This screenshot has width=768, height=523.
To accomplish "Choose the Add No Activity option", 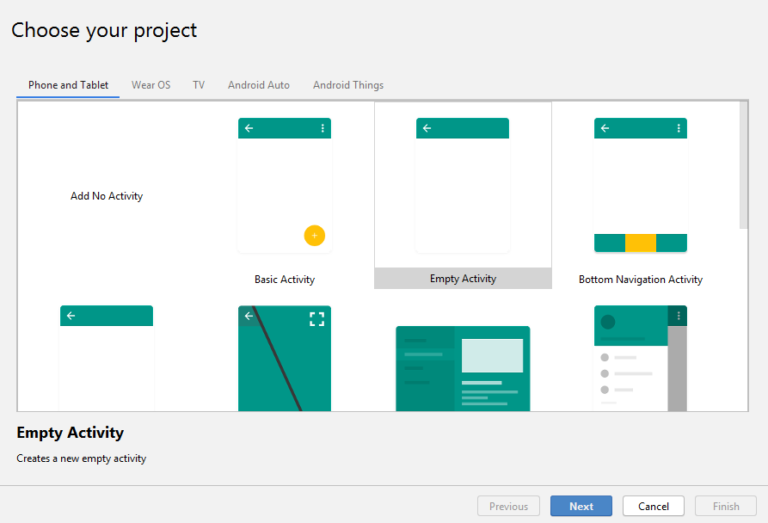I will 106,196.
